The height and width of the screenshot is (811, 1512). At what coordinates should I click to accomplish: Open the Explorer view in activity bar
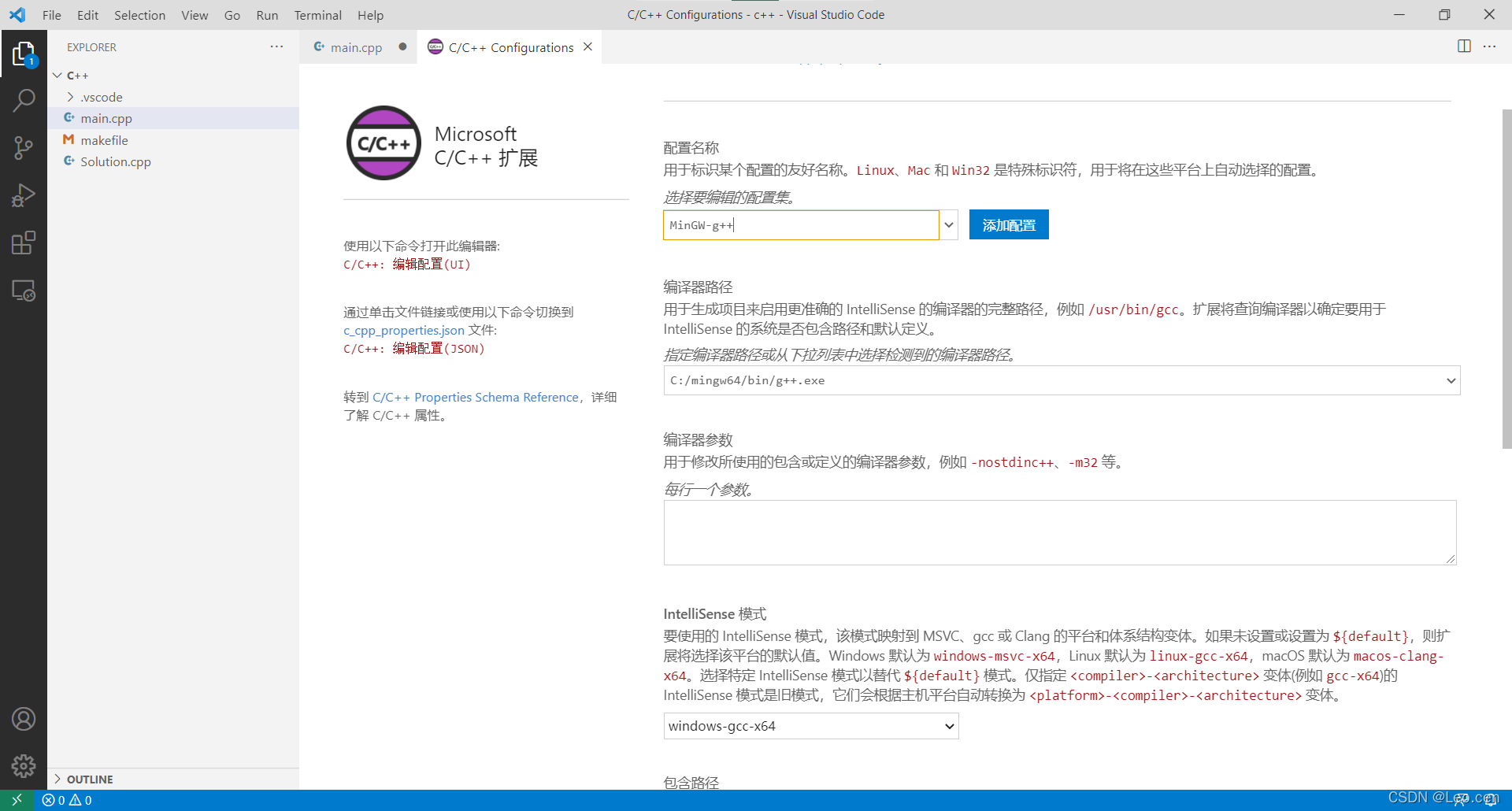(x=24, y=54)
